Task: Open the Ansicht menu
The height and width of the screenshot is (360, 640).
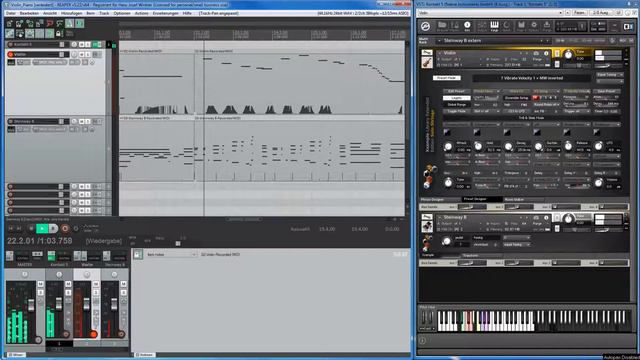Action: [50, 13]
